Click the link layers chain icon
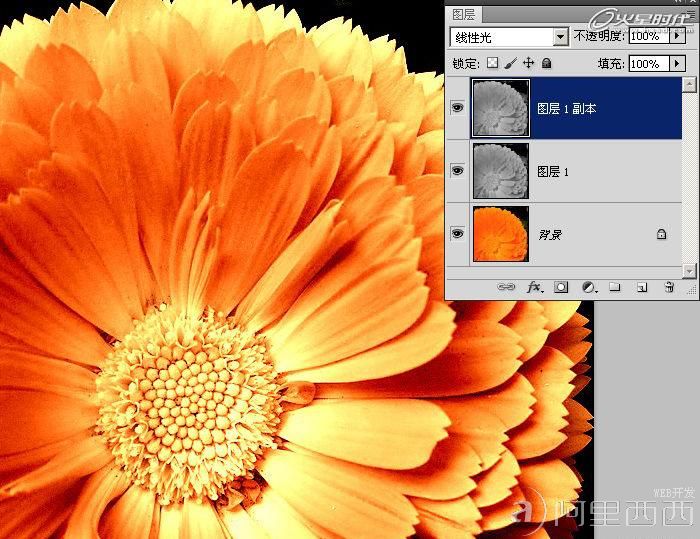 click(506, 287)
